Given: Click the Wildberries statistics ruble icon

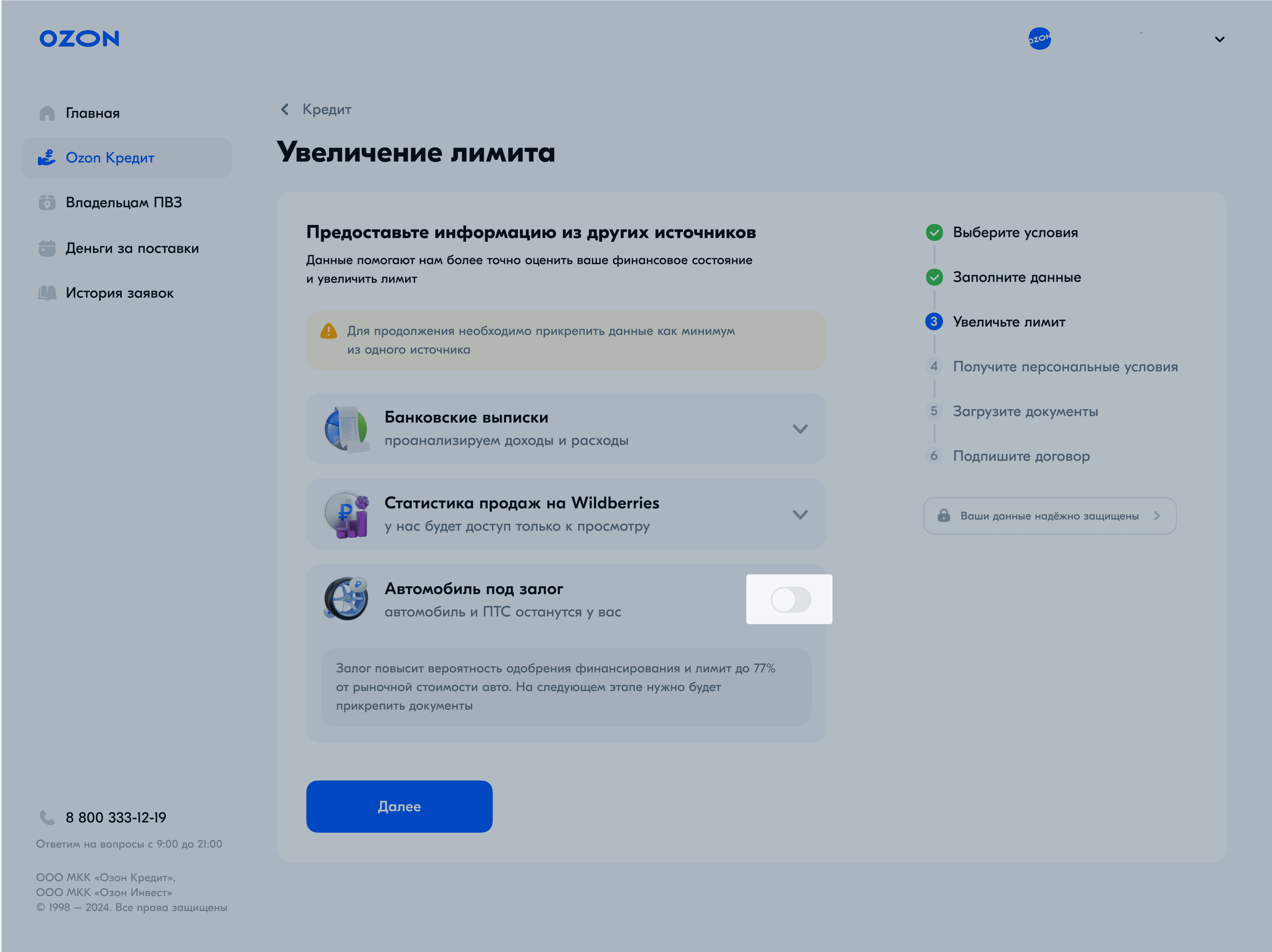Looking at the screenshot, I should click(x=346, y=514).
